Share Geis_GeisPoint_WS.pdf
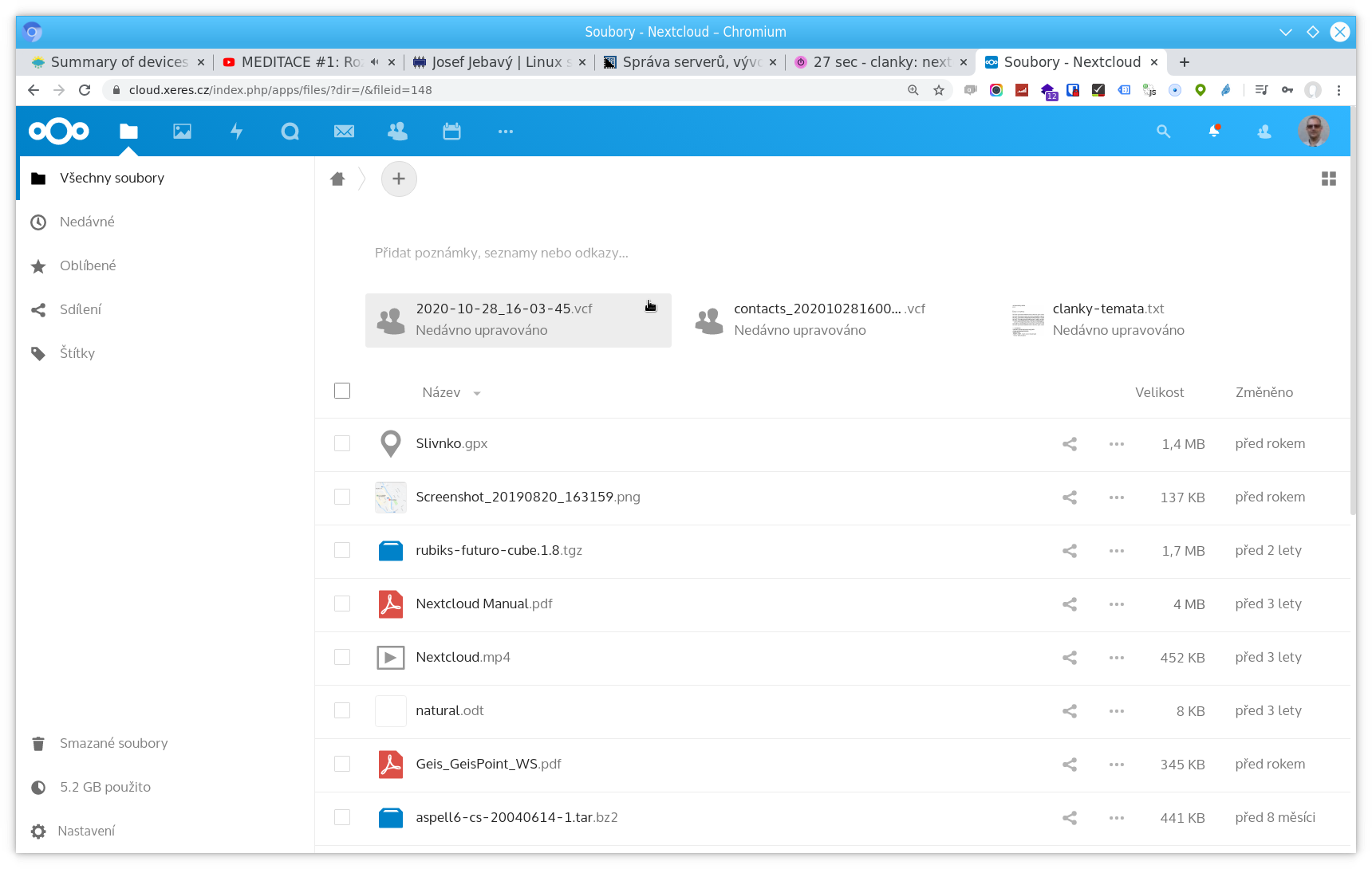This screenshot has height=869, width=1372. click(1070, 765)
